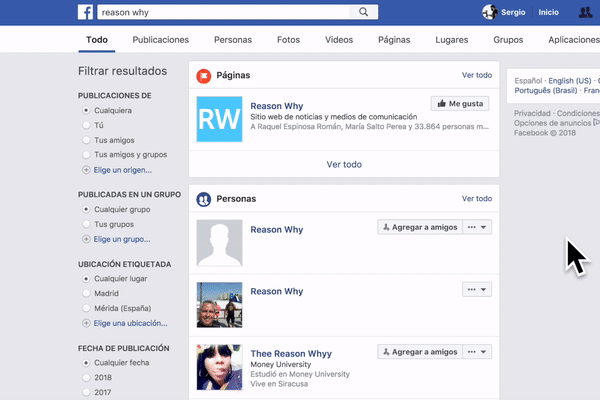Screen dimensions: 600x400
Task: Select the Madrid location radio option
Action: pos(86,294)
